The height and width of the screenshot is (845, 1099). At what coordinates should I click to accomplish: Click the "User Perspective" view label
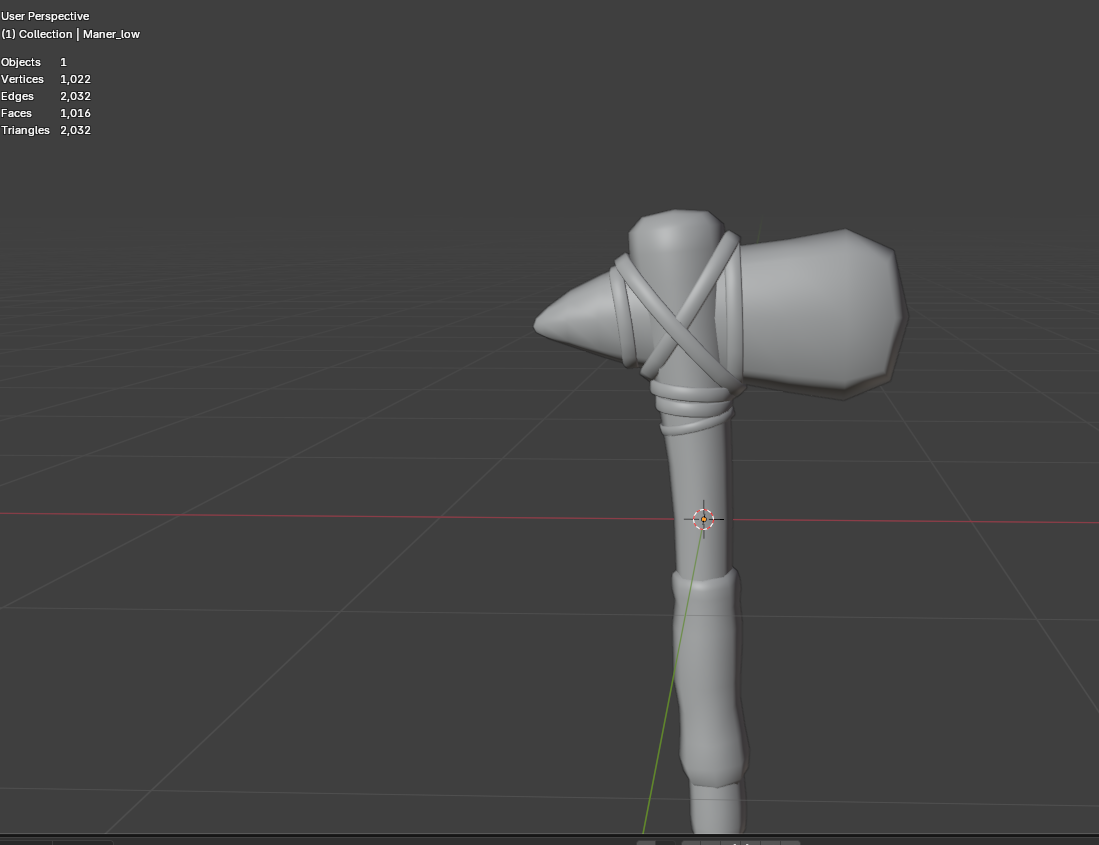pos(45,16)
